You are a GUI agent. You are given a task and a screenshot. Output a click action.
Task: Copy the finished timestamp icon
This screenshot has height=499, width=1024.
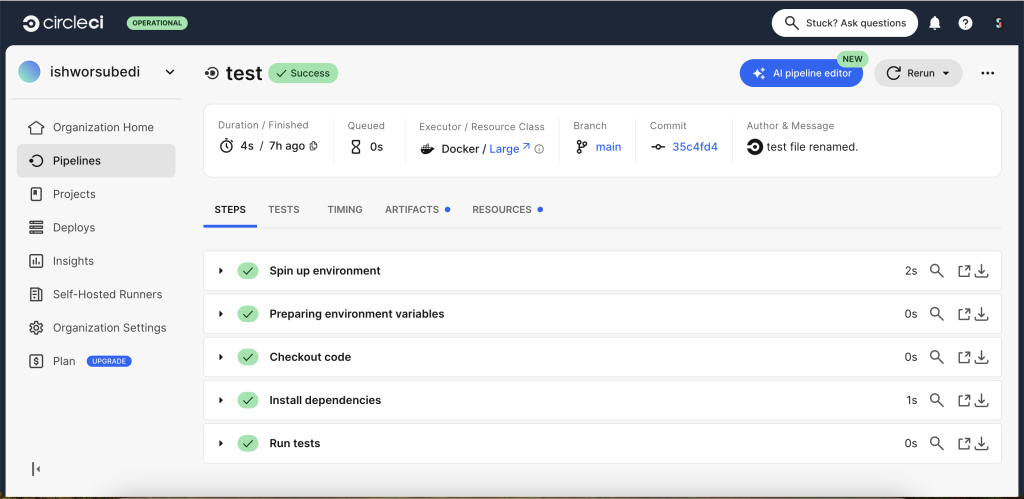314,147
